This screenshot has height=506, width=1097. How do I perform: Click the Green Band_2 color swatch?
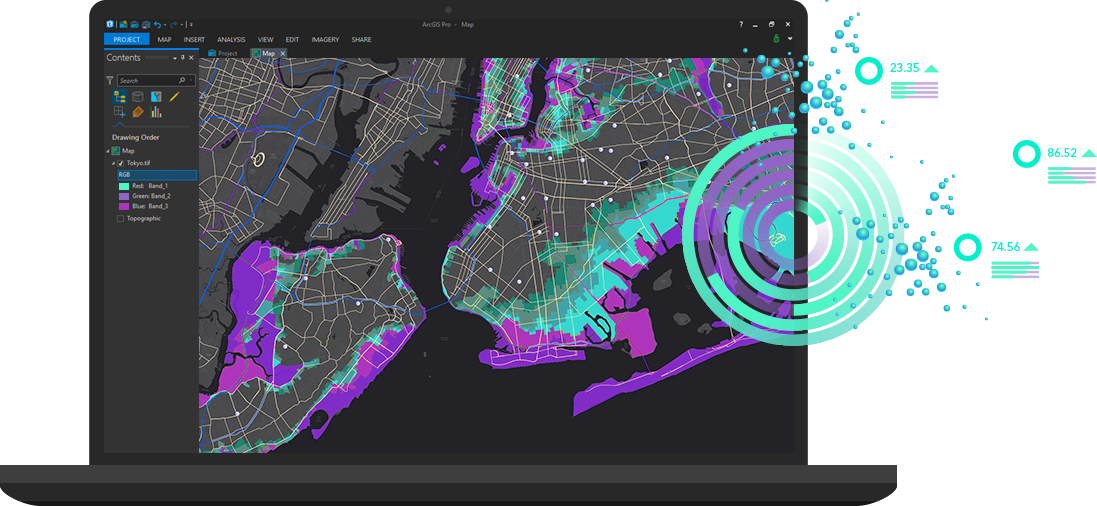124,197
